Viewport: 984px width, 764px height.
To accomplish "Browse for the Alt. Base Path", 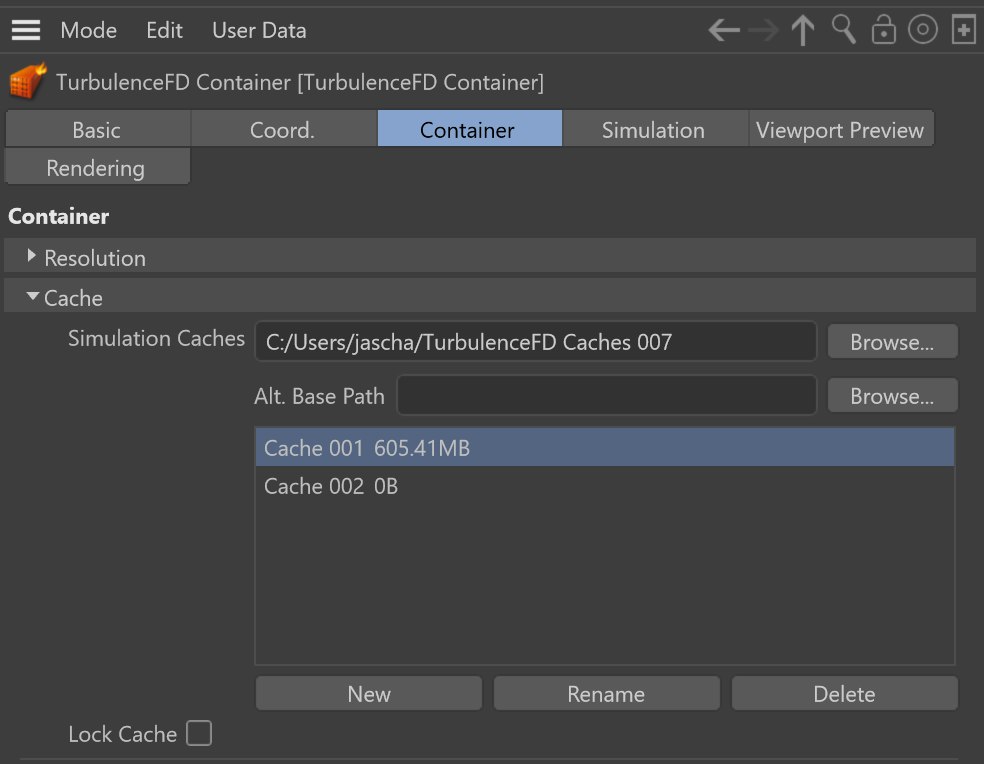I will [x=892, y=395].
